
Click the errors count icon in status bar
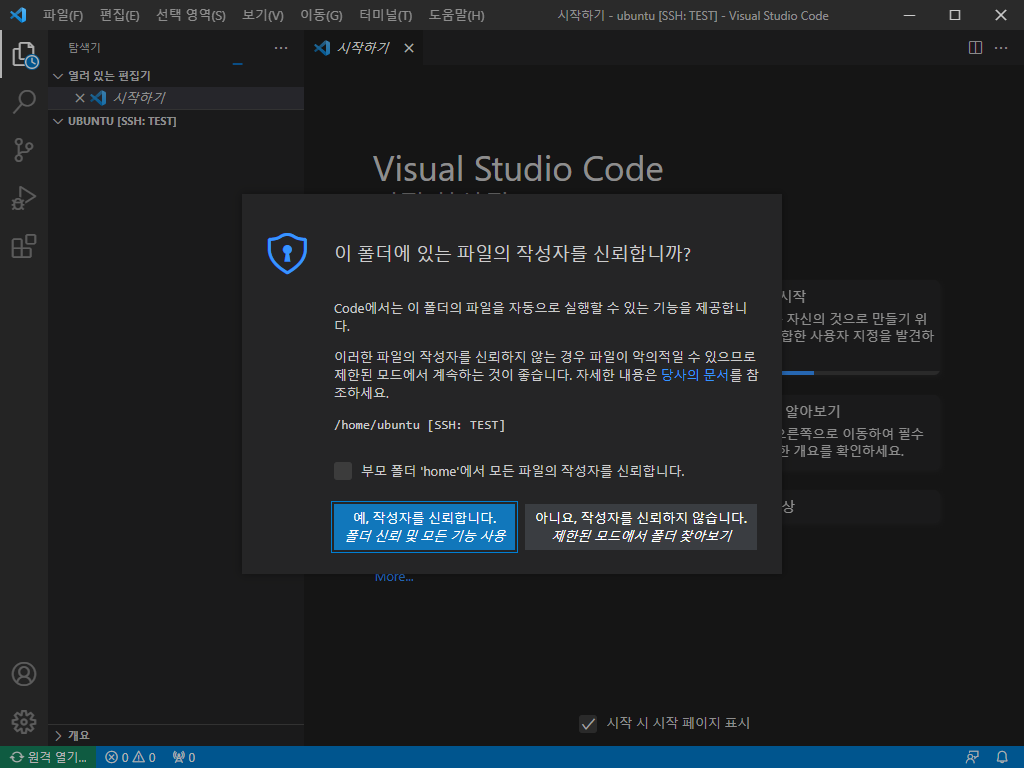112,758
